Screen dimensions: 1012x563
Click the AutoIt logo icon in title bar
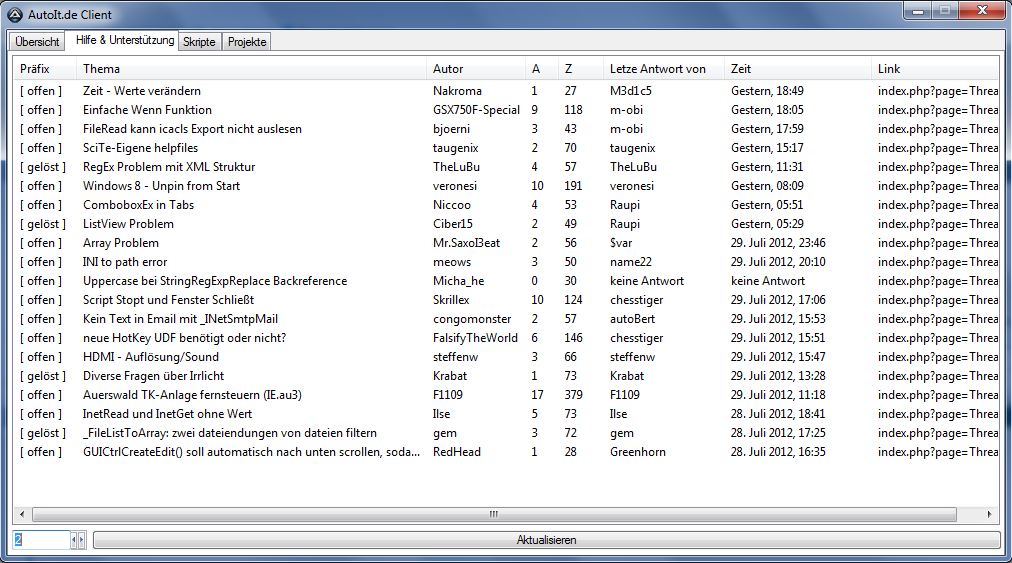pos(15,14)
